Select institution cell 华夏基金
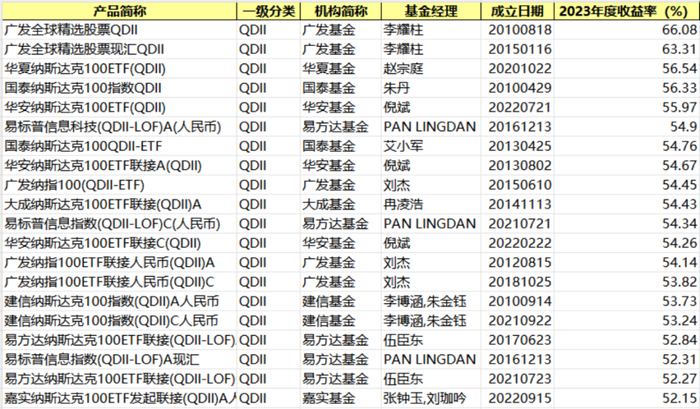 click(x=341, y=69)
